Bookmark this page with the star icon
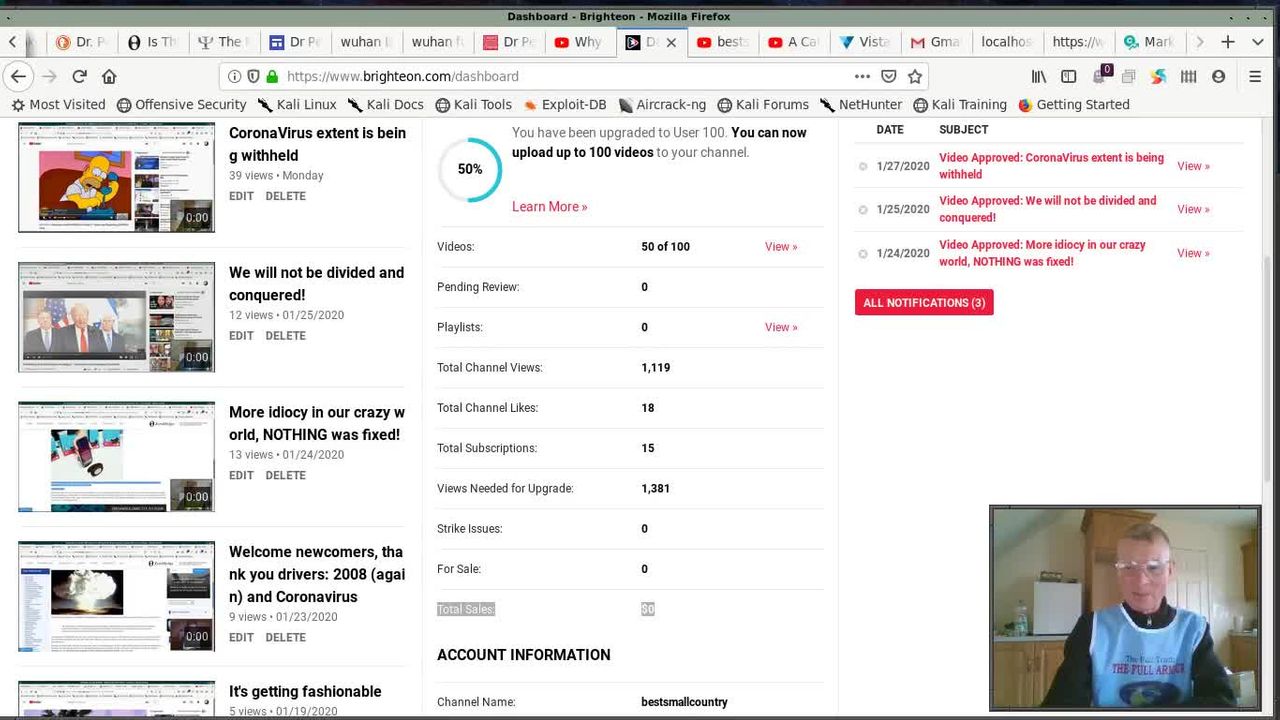This screenshot has width=1280, height=720. point(914,76)
